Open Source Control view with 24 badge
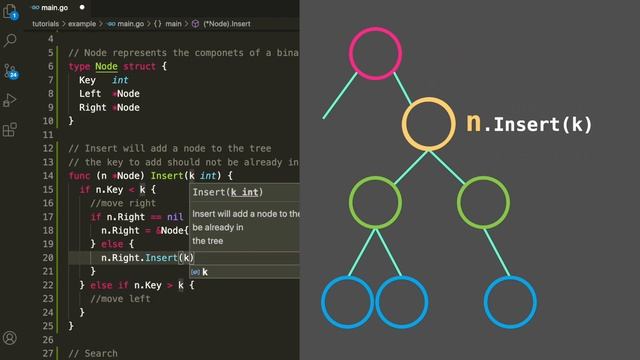640x360 pixels. (x=11, y=71)
